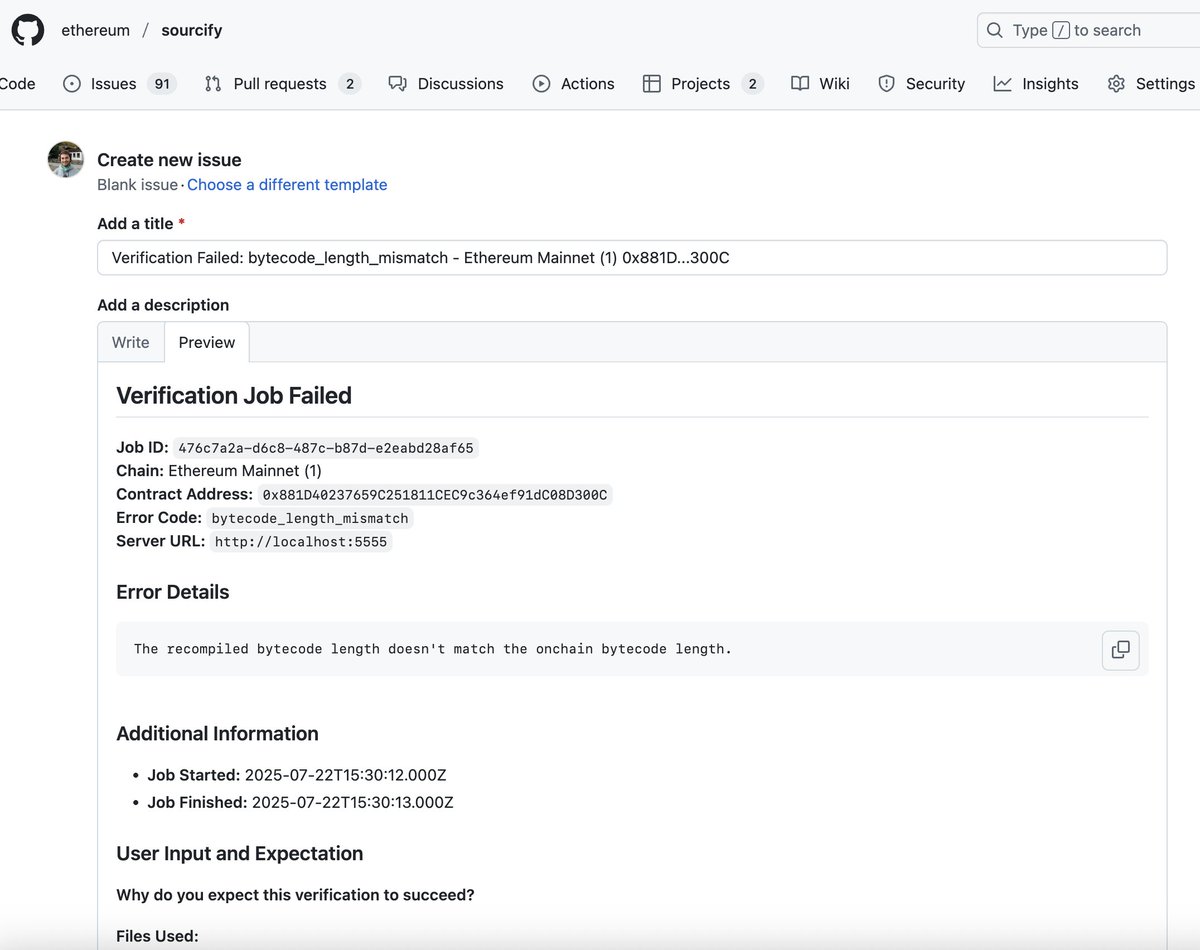Click the search magnifier icon
Viewport: 1200px width, 950px height.
995,30
